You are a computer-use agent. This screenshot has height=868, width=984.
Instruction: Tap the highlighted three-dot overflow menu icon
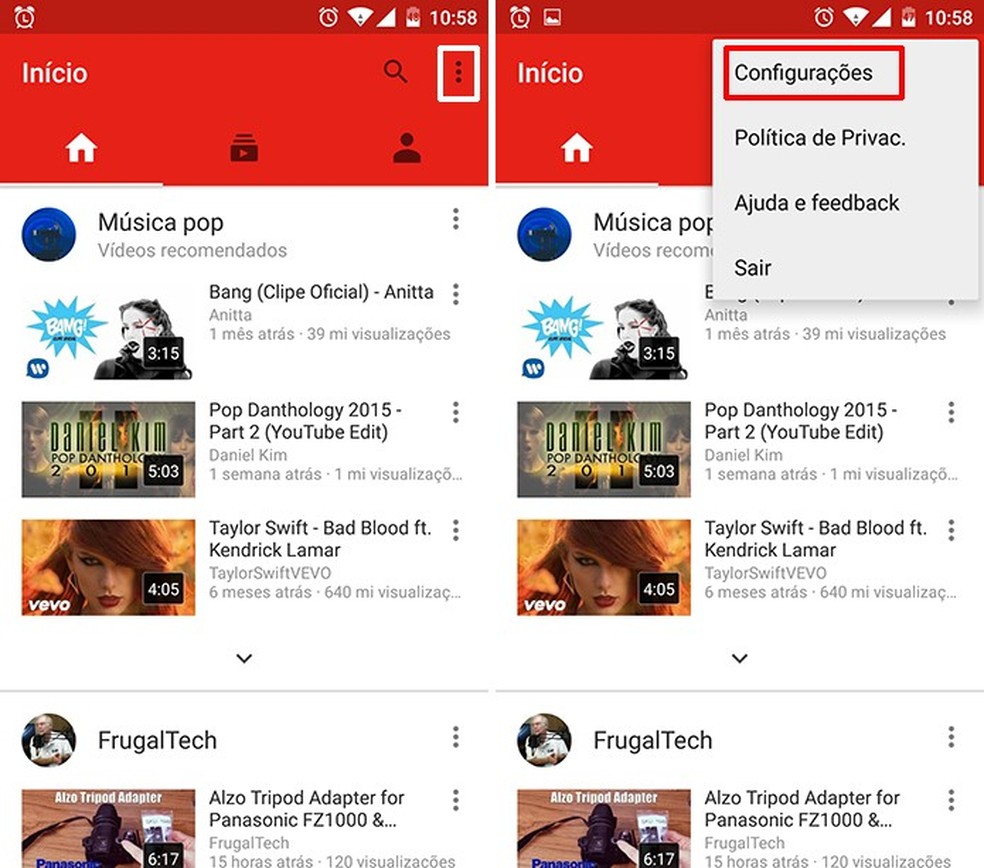point(458,72)
